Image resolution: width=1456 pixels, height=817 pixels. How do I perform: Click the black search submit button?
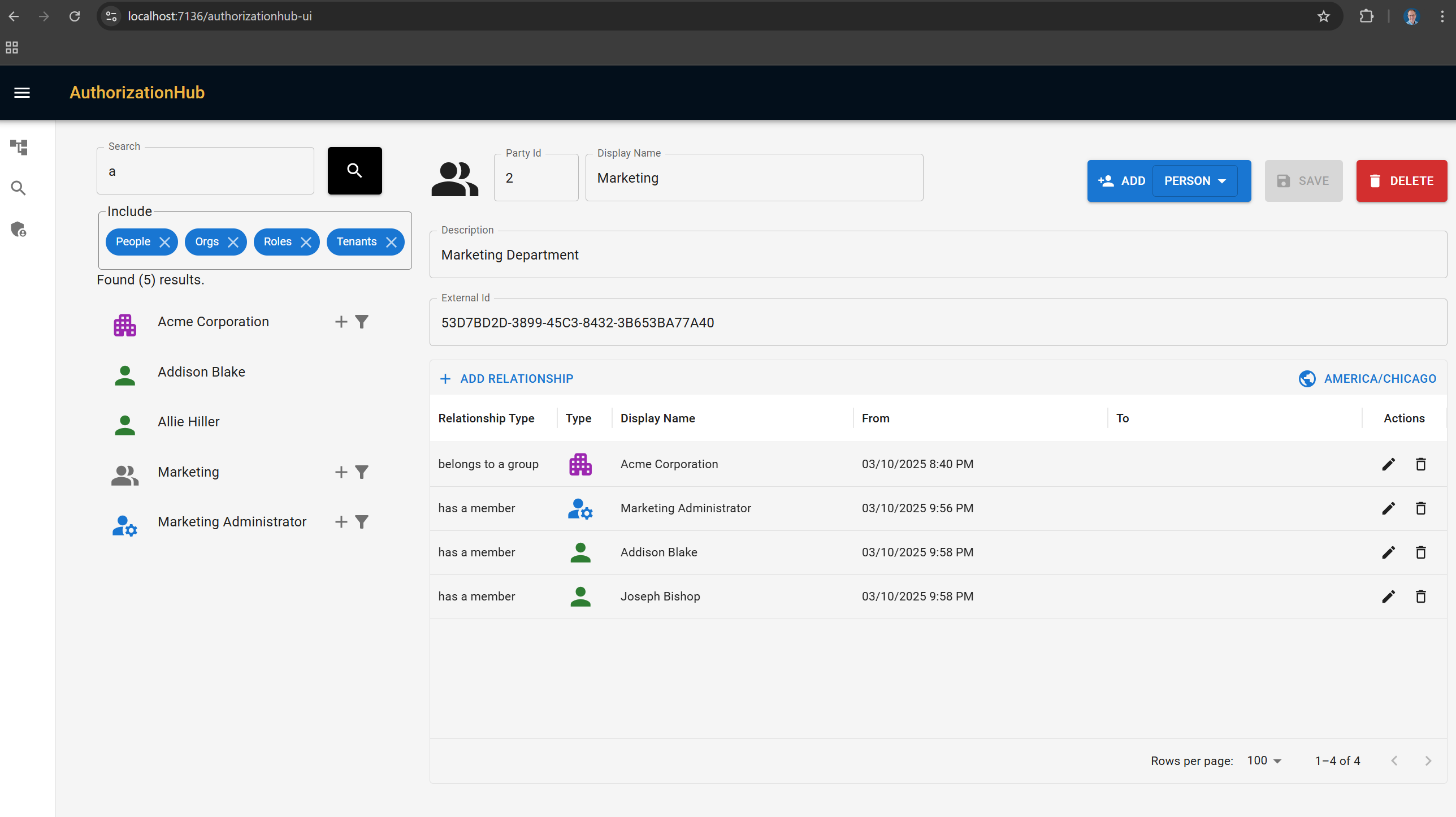click(354, 171)
